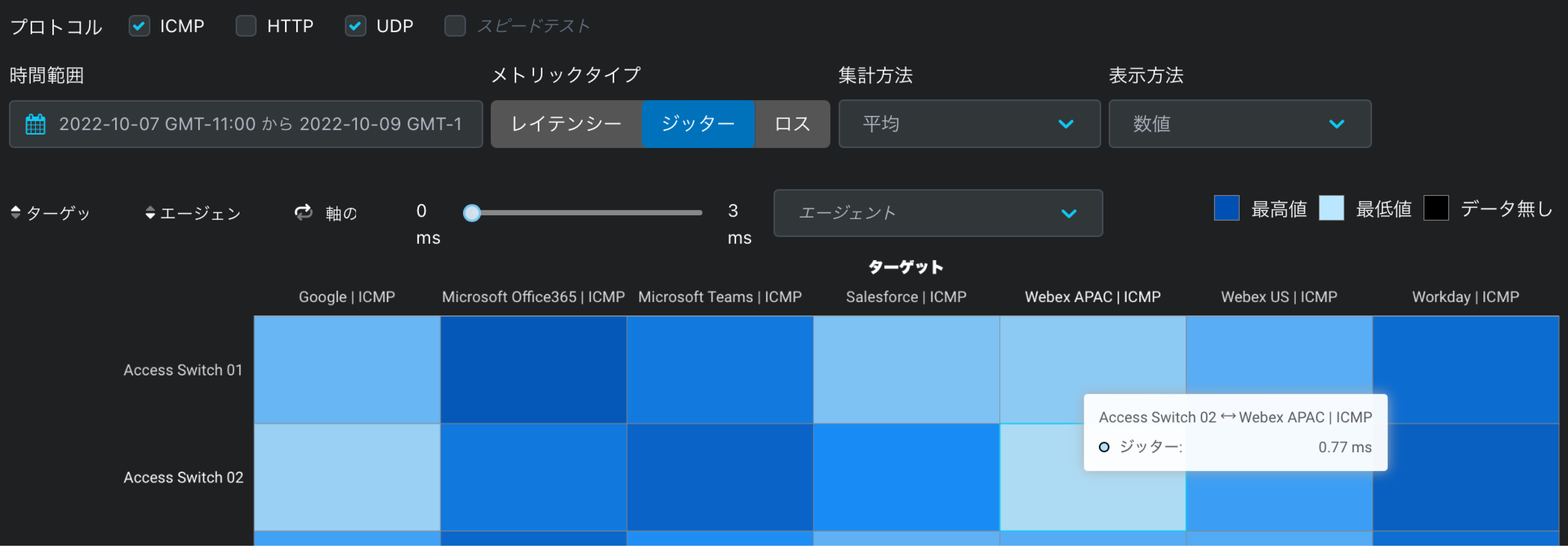The width and height of the screenshot is (1568, 546).
Task: Select Access Switch 01 Microsoft Teams cell
Action: coord(720,370)
